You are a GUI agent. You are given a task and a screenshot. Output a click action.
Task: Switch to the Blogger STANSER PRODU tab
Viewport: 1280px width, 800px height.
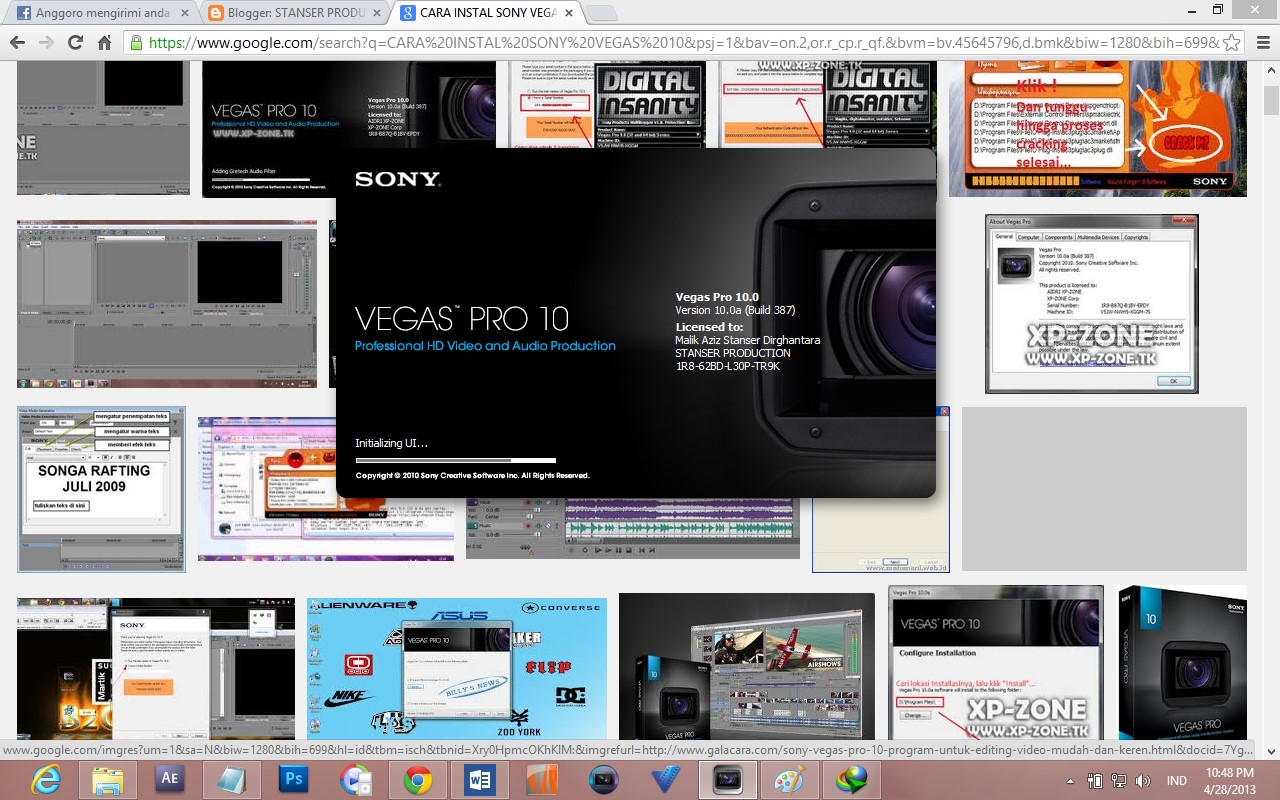pos(294,14)
